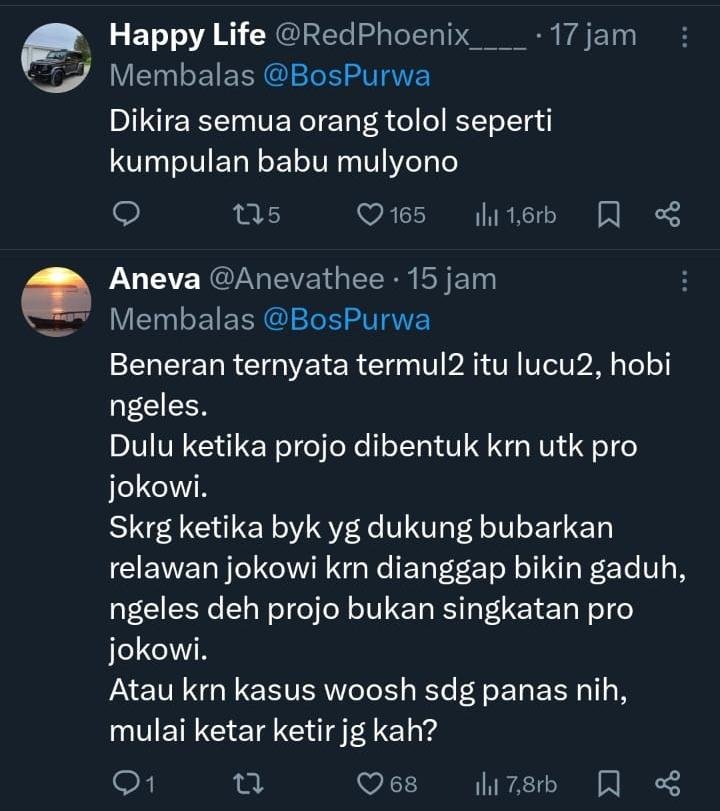
Task: Open Happy Life's profile picture
Action: point(56,57)
